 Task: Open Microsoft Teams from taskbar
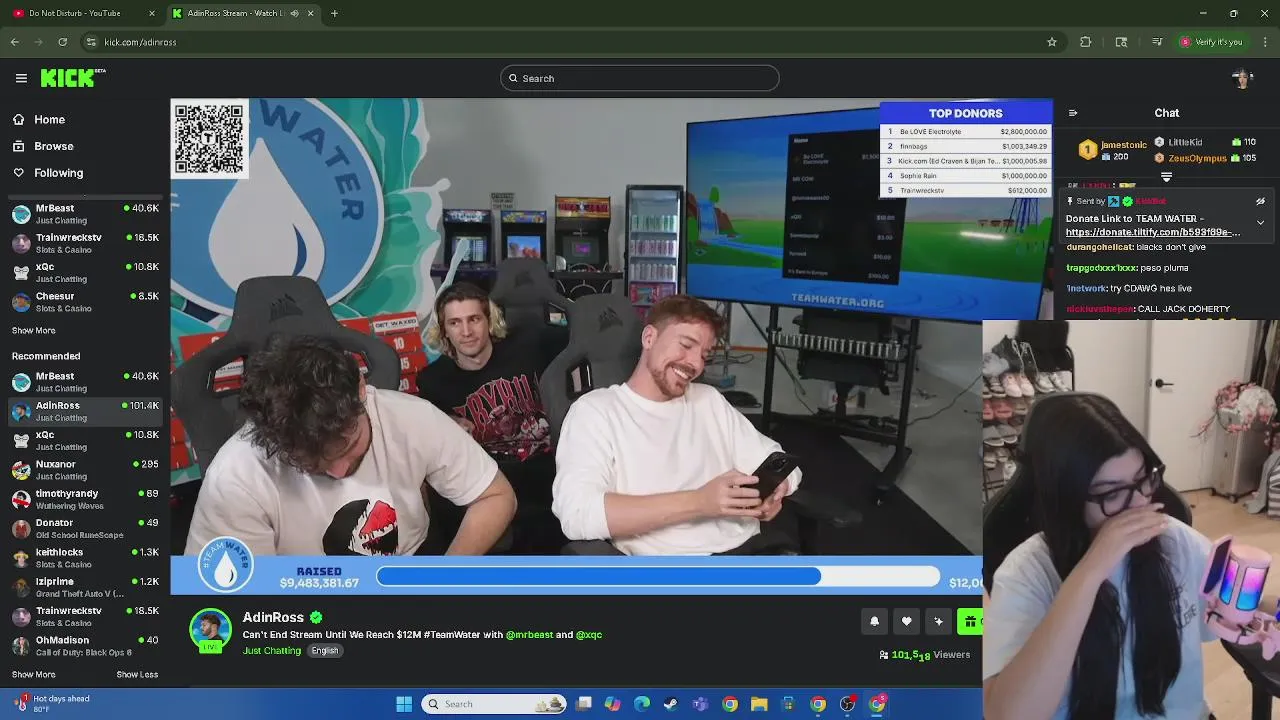pyautogui.click(x=700, y=704)
